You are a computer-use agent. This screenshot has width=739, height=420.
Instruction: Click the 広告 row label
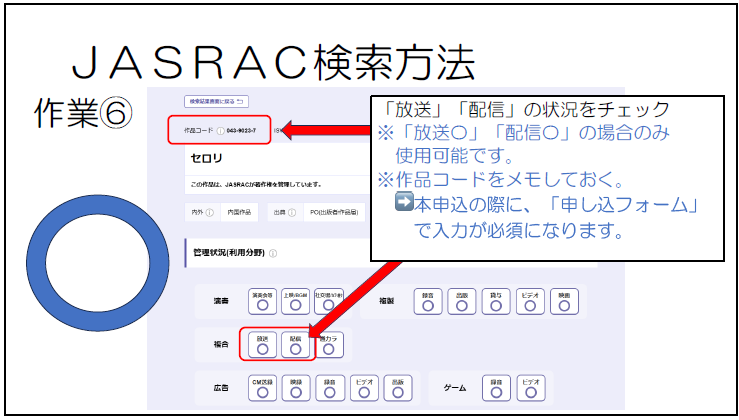point(221,388)
